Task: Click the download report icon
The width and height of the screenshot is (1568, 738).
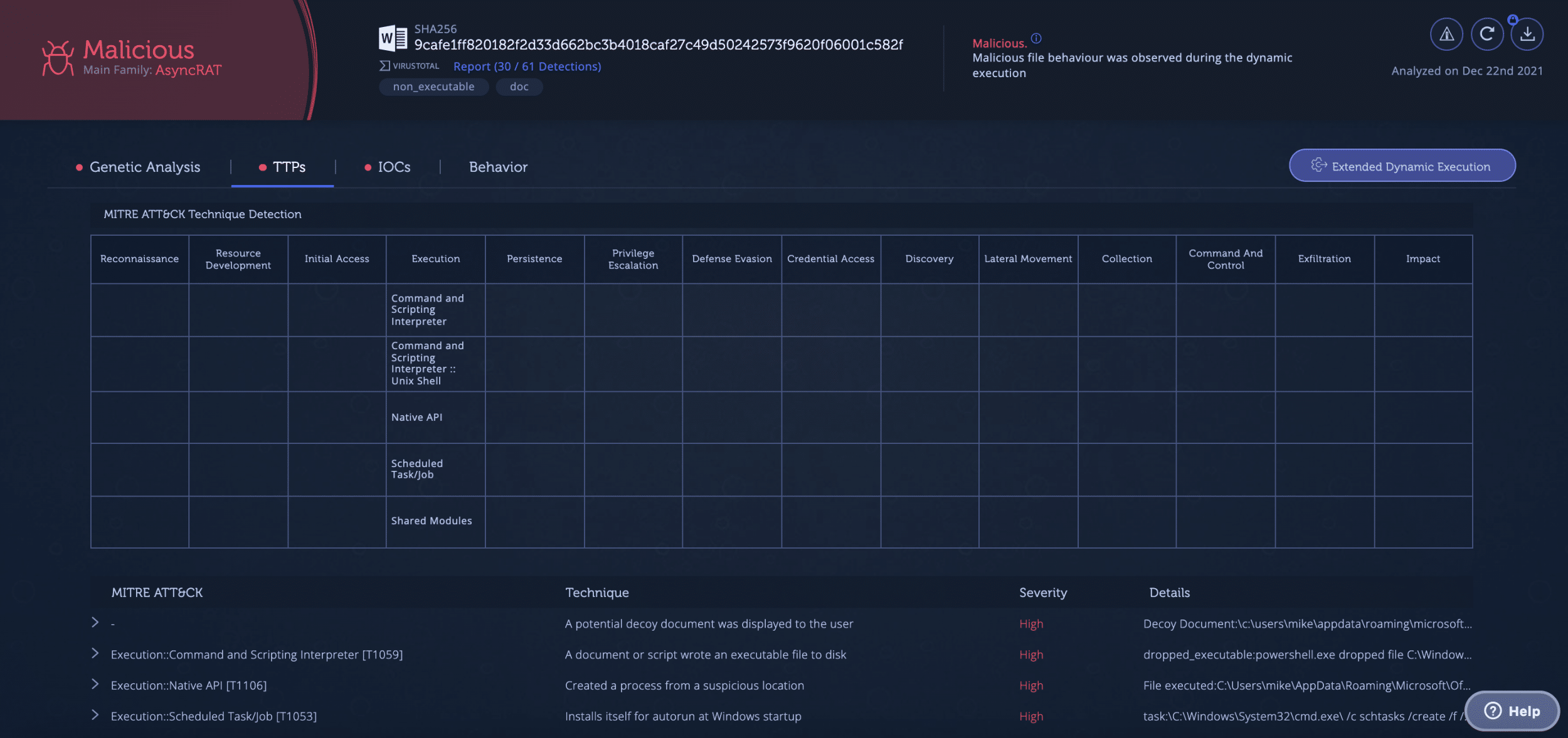Action: (1527, 34)
